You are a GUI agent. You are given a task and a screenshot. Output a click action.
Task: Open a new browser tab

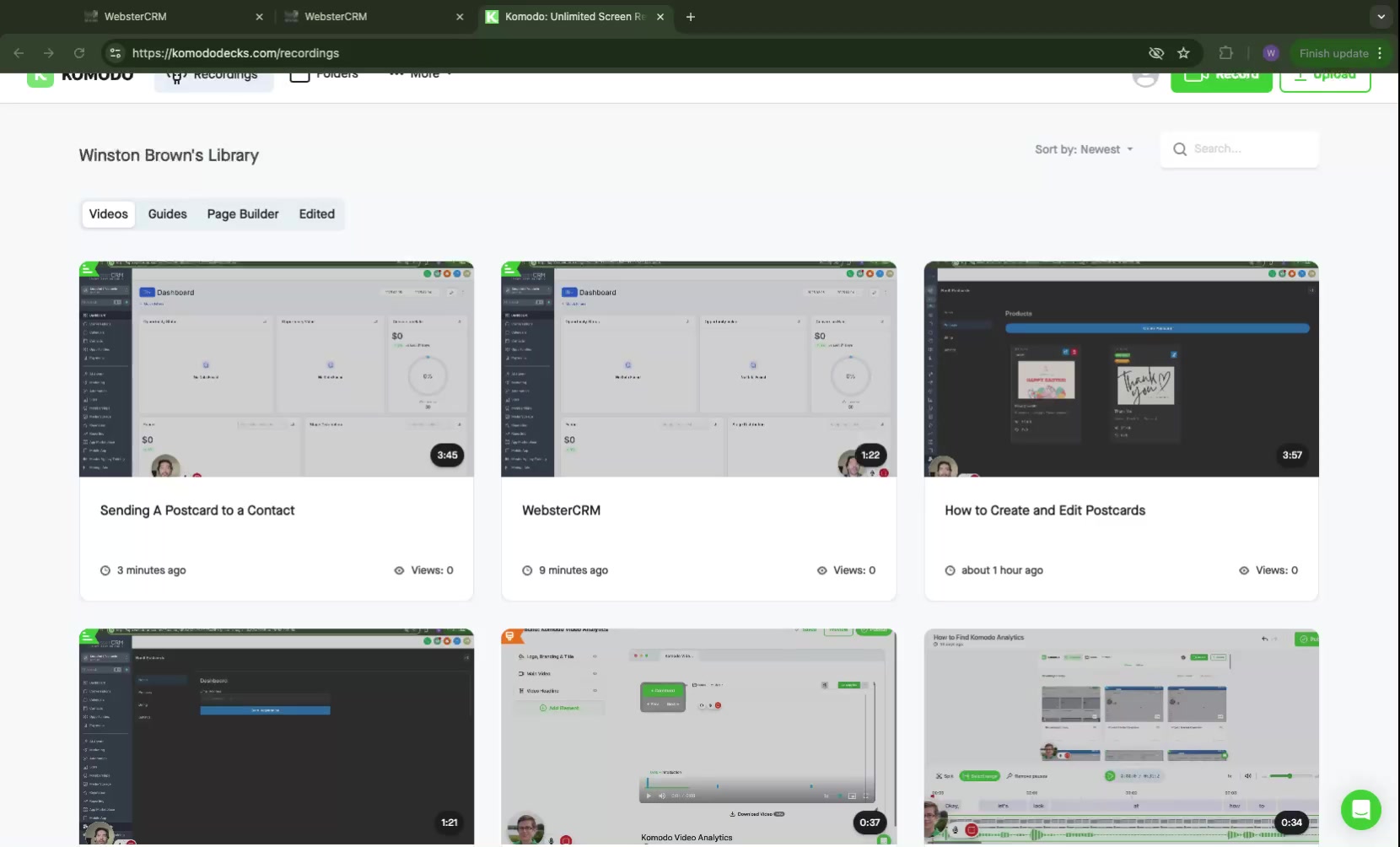point(691,17)
